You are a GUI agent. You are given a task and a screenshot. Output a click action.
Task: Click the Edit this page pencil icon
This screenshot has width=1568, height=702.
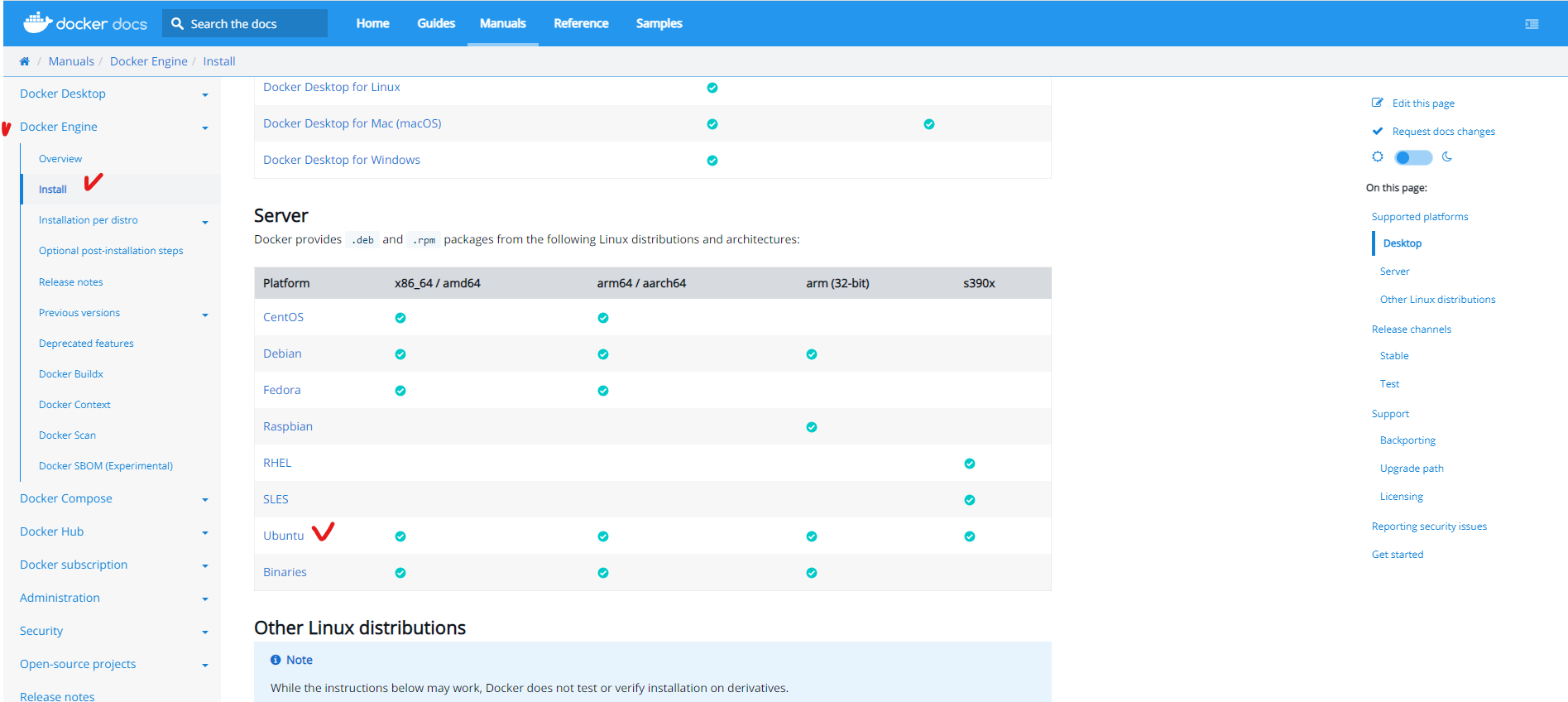pyautogui.click(x=1378, y=103)
